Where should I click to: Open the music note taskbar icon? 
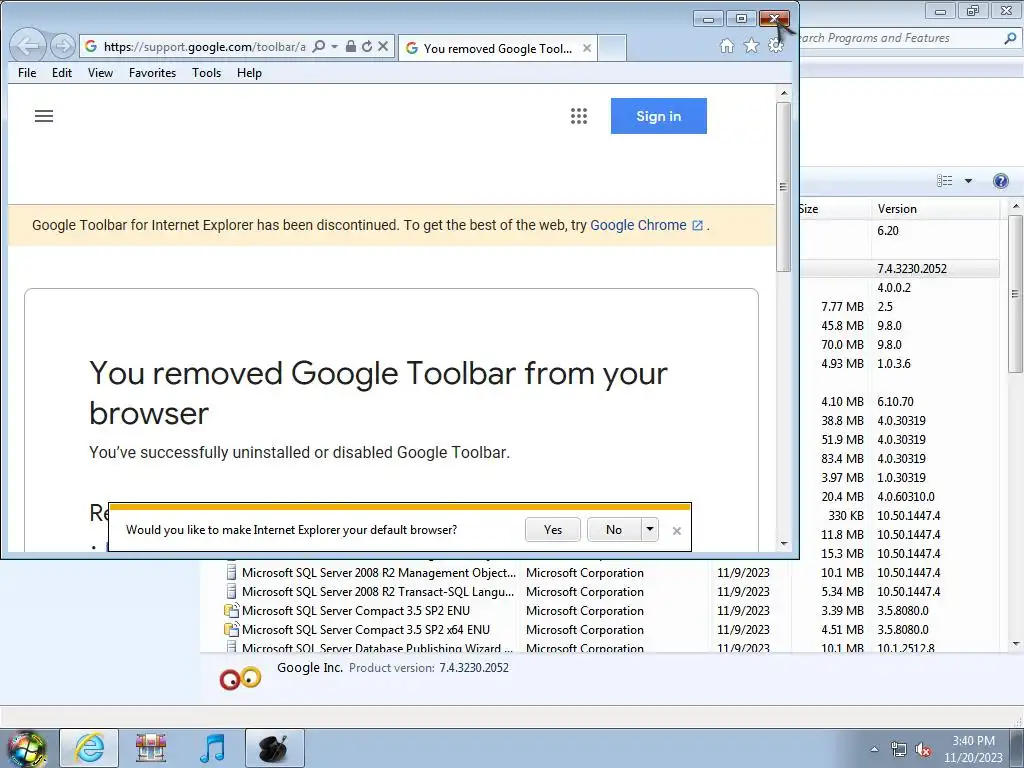[212, 748]
